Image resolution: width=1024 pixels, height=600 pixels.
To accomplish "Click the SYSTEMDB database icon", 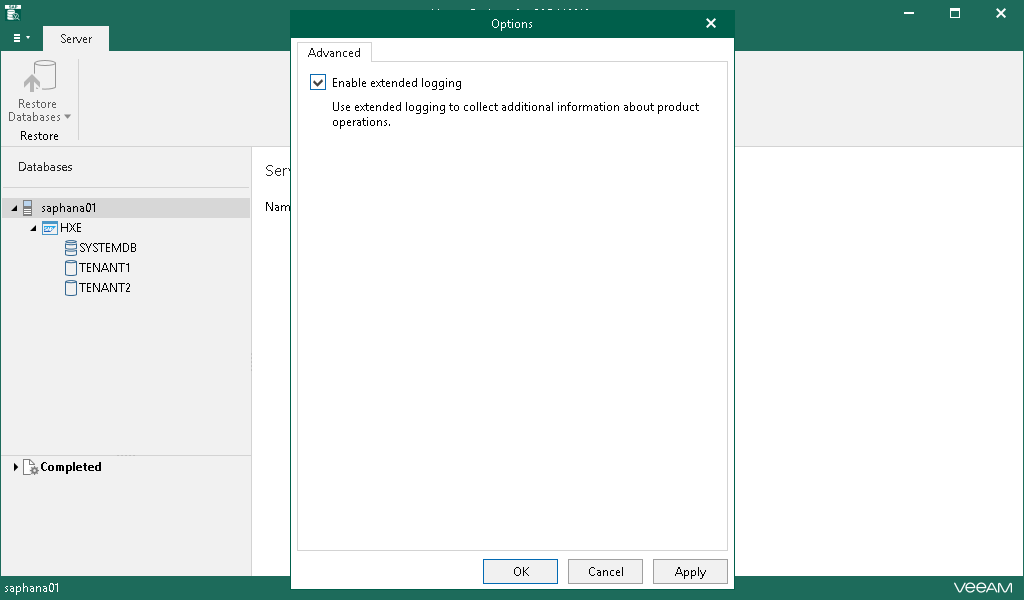I will point(70,248).
